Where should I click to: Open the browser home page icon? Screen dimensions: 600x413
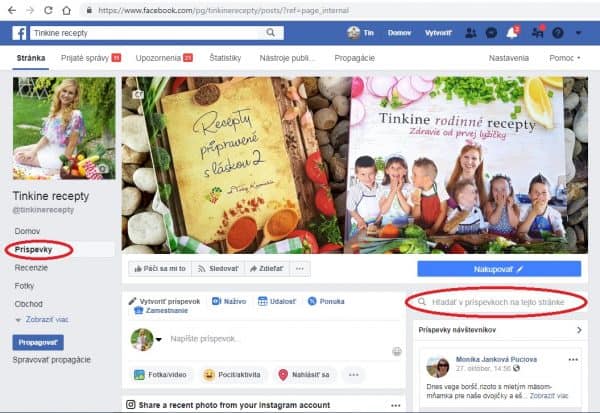67,10
